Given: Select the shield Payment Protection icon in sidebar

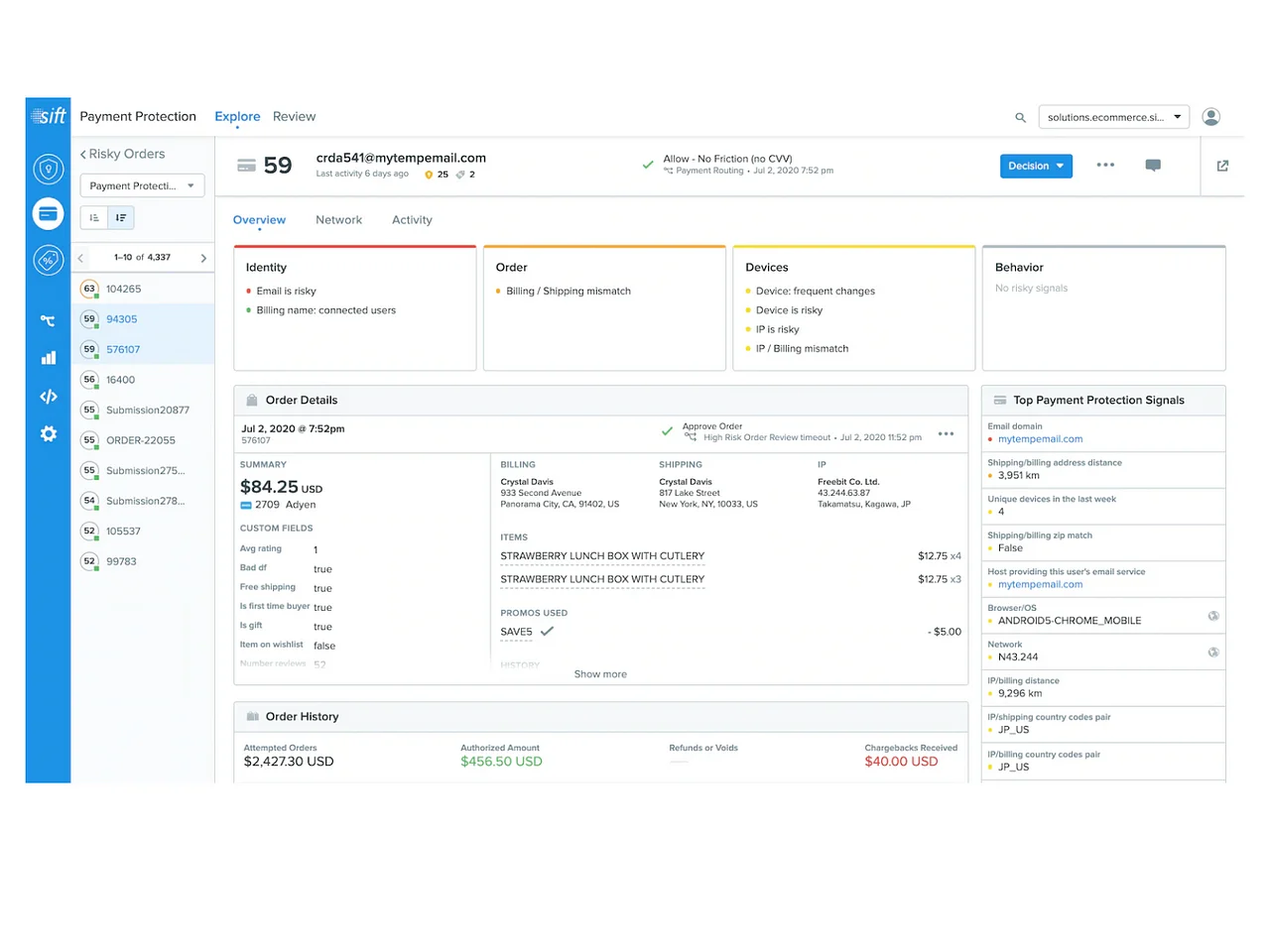Looking at the screenshot, I should coord(48,169).
